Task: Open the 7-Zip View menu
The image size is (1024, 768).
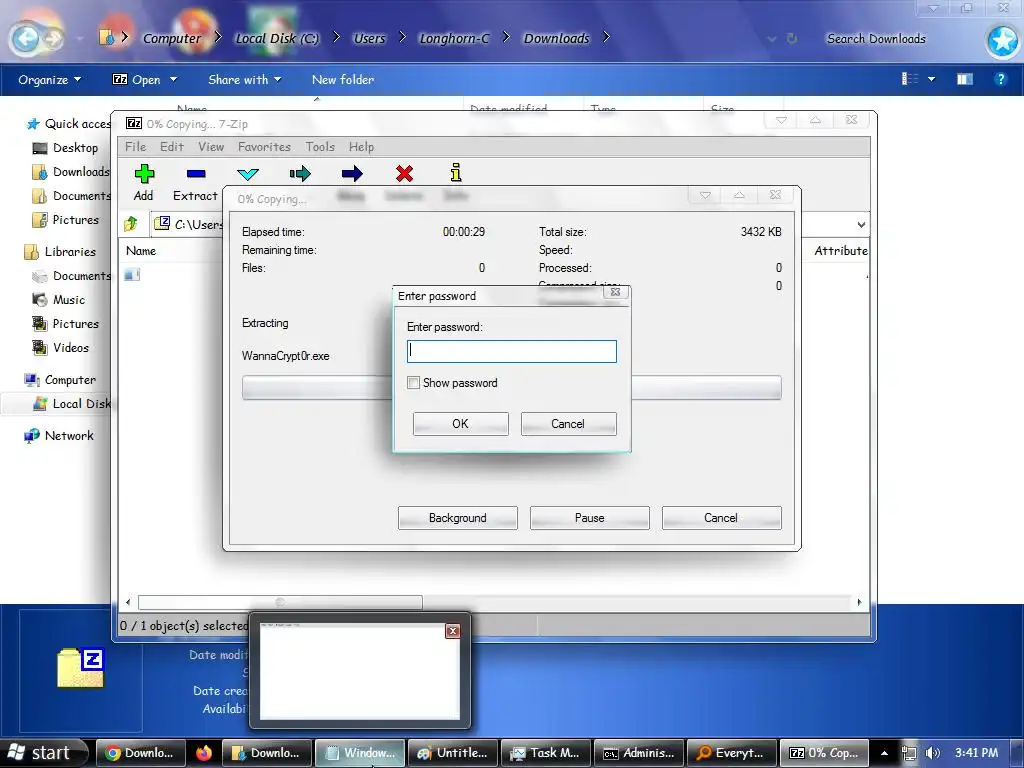Action: pyautogui.click(x=211, y=147)
